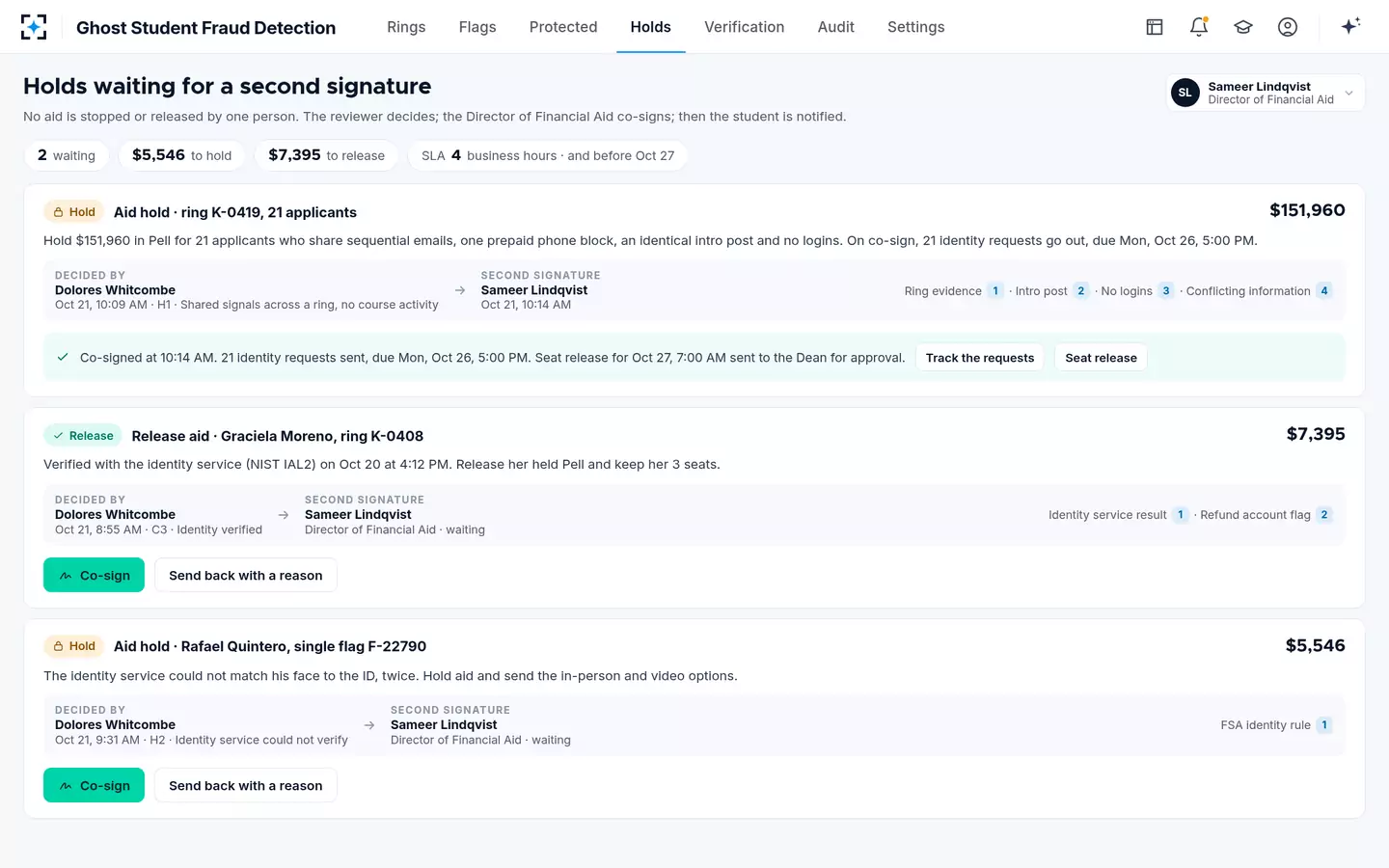Click the '$7,395 to release' chip
1389x868 pixels.
coord(326,155)
